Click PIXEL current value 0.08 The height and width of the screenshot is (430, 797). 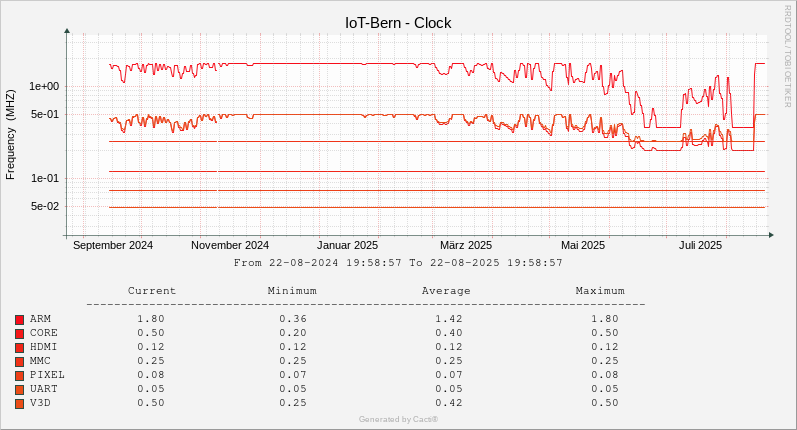[x=151, y=375]
